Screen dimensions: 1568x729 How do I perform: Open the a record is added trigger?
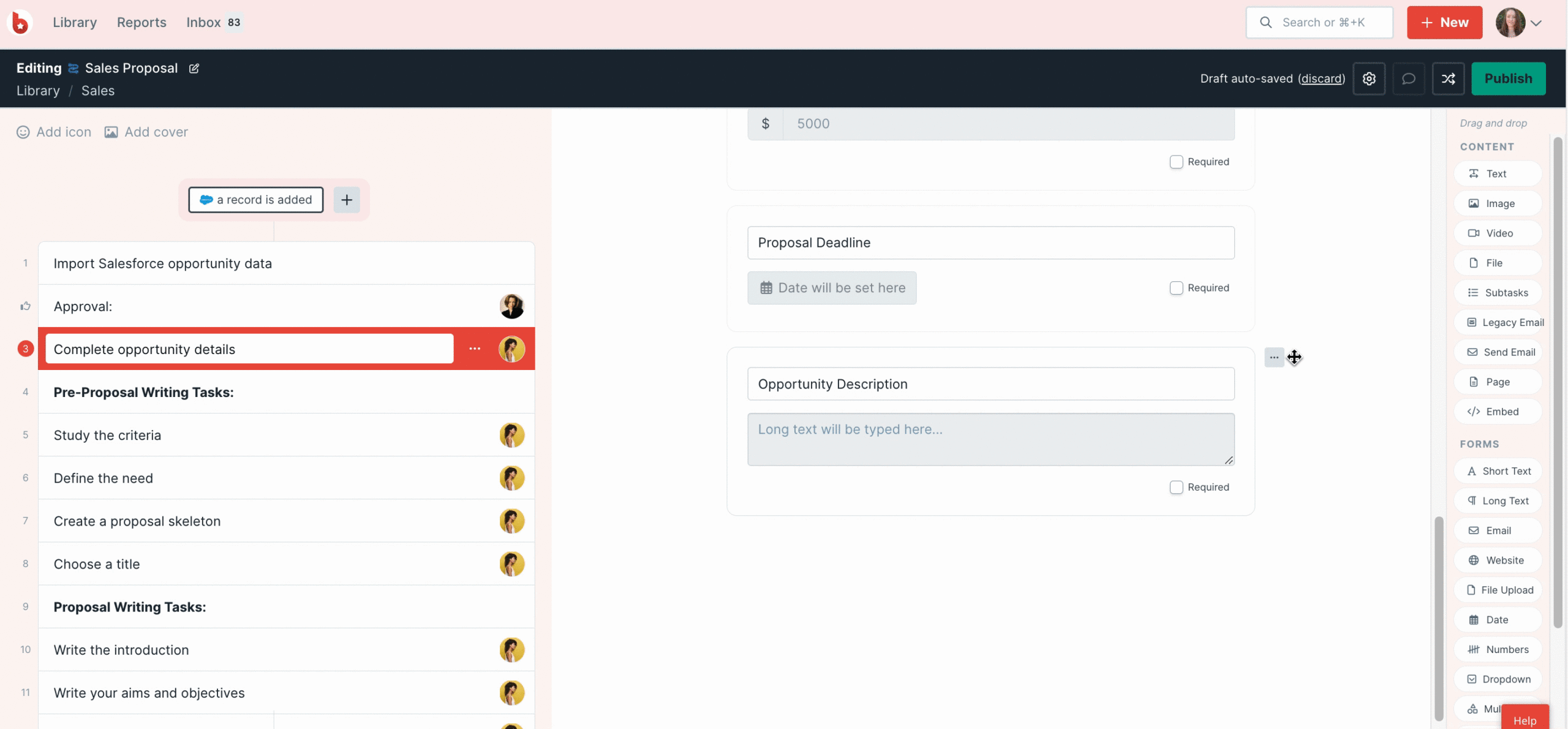tap(256, 200)
